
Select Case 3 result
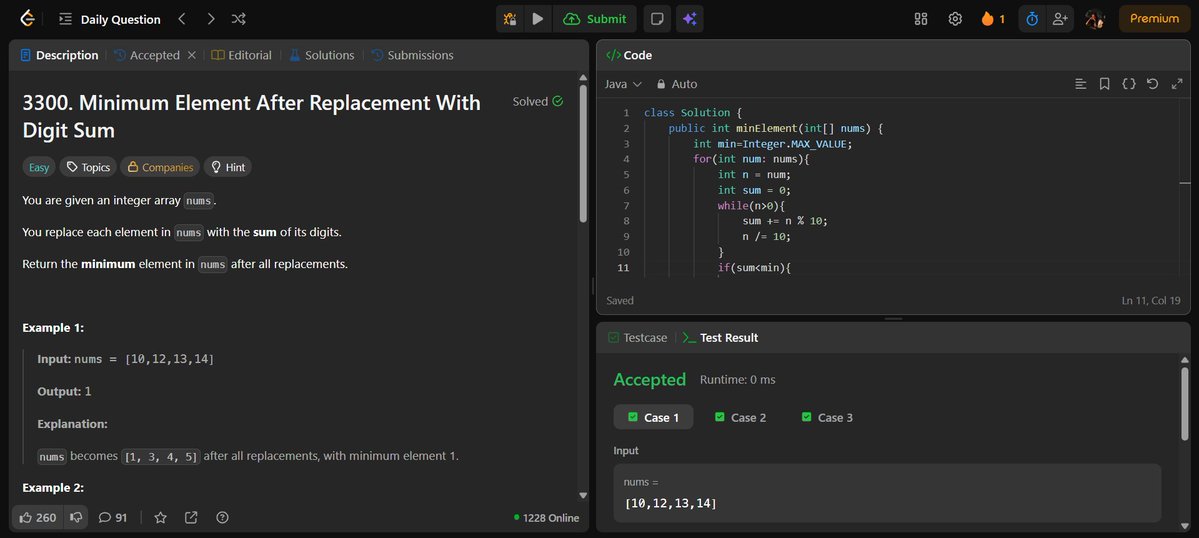tap(827, 417)
